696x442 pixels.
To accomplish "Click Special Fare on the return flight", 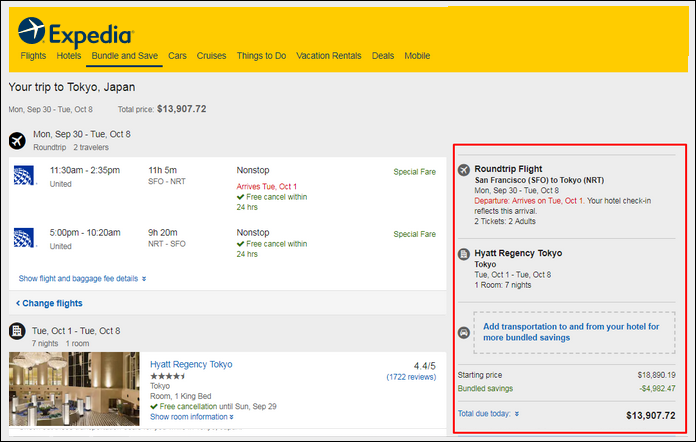I will pyautogui.click(x=415, y=234).
